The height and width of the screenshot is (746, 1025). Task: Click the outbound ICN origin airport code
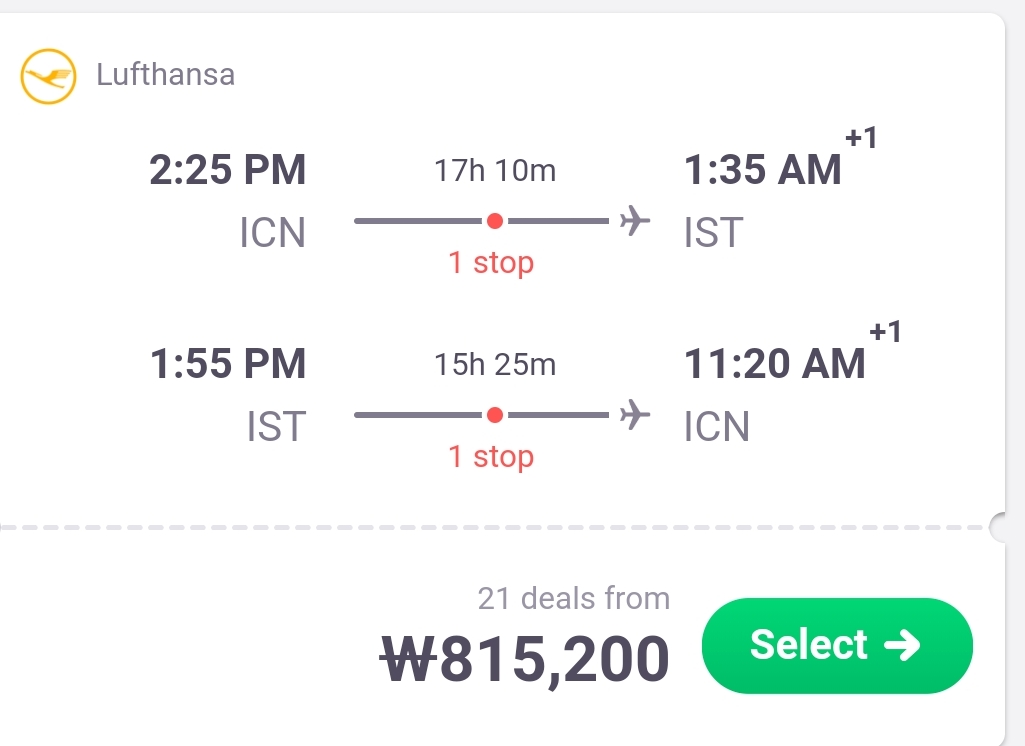(272, 233)
